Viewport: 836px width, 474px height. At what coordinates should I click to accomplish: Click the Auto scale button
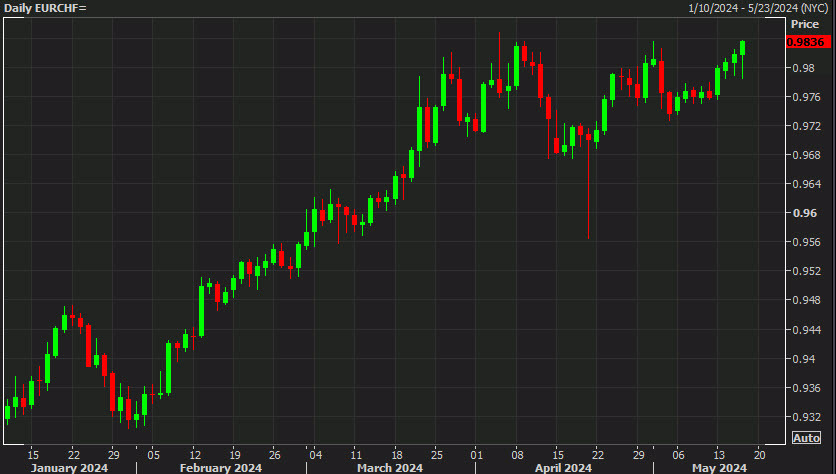[x=806, y=438]
